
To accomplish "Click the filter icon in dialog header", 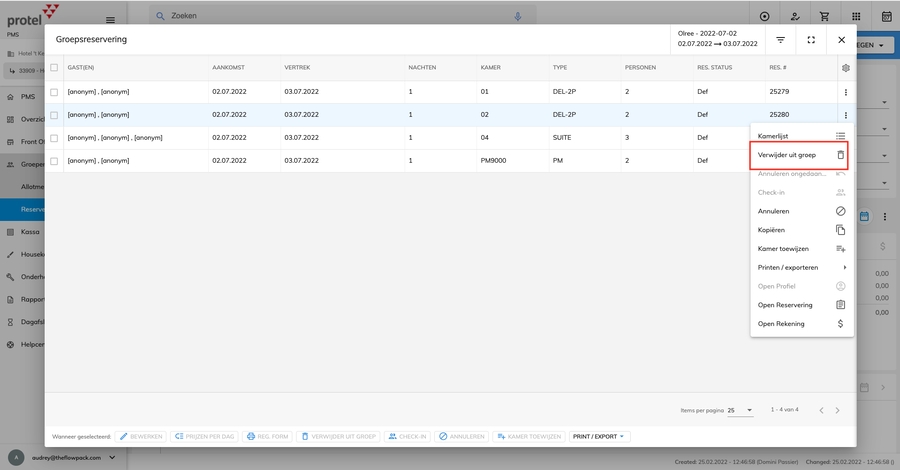I will 780,40.
